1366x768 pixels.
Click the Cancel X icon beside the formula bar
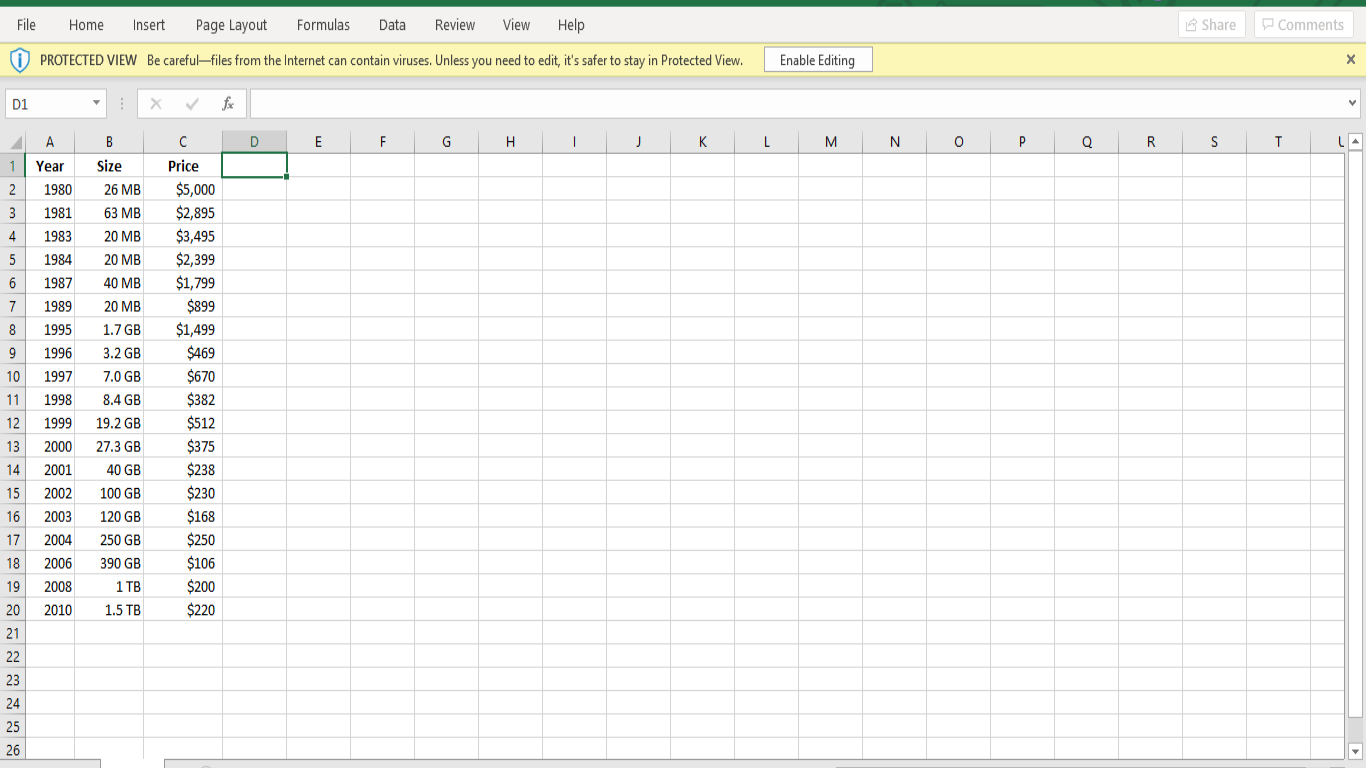(x=155, y=103)
